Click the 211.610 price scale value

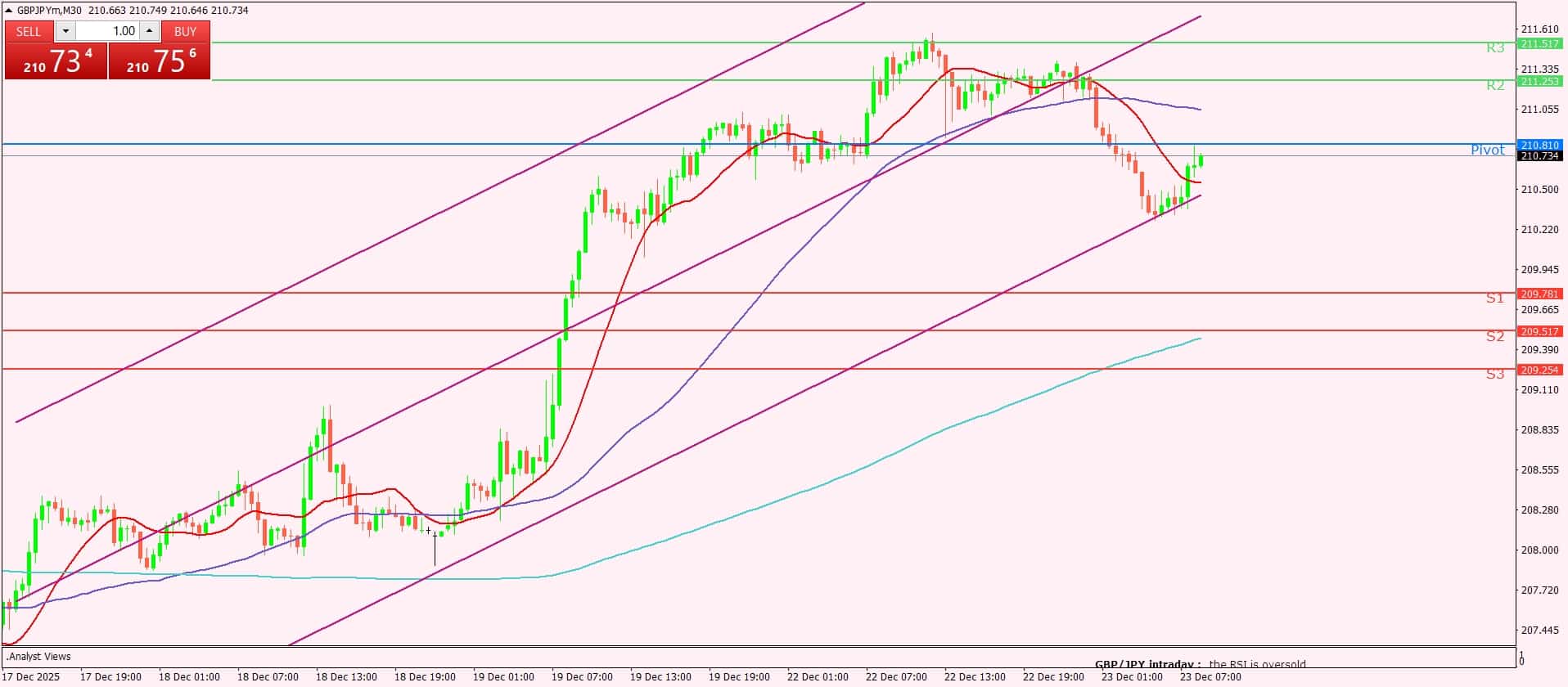1539,29
